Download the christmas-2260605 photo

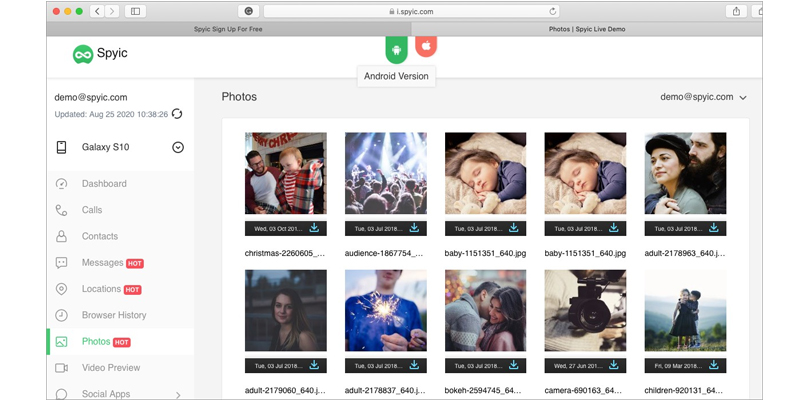[x=314, y=228]
